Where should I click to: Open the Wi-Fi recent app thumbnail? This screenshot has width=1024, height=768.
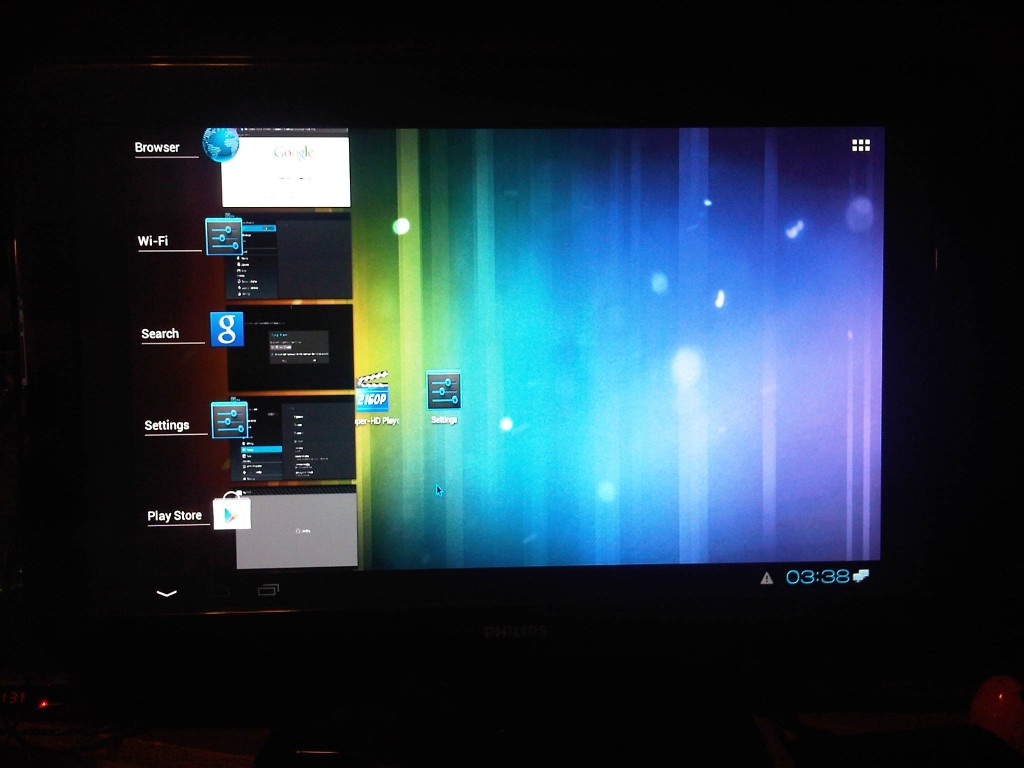[x=287, y=258]
